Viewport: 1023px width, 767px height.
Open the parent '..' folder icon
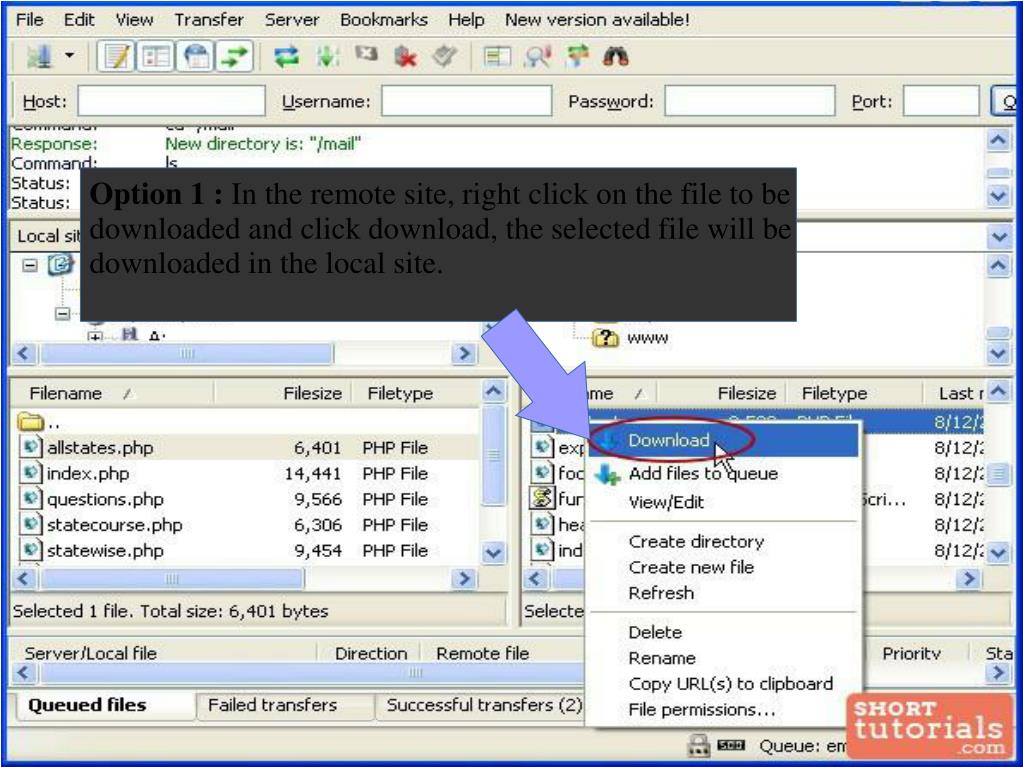coord(30,422)
